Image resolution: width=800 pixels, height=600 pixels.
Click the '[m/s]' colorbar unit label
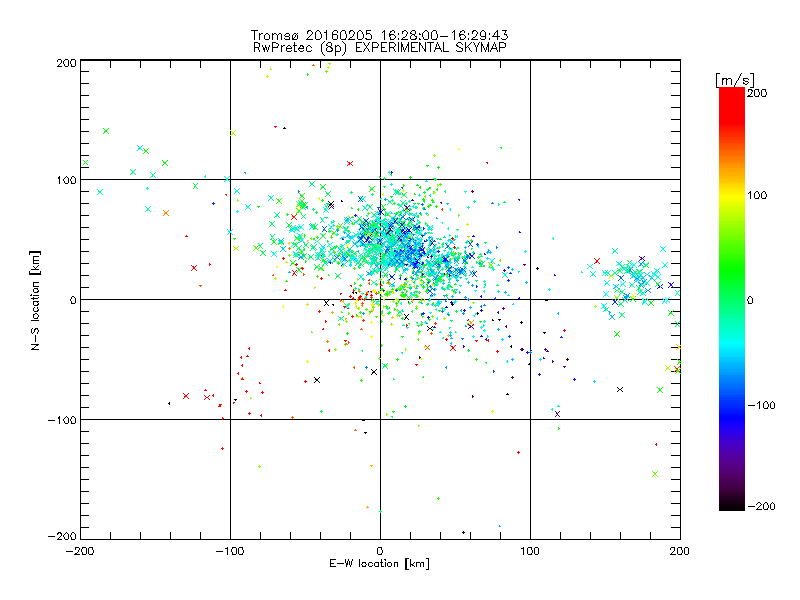(x=735, y=80)
